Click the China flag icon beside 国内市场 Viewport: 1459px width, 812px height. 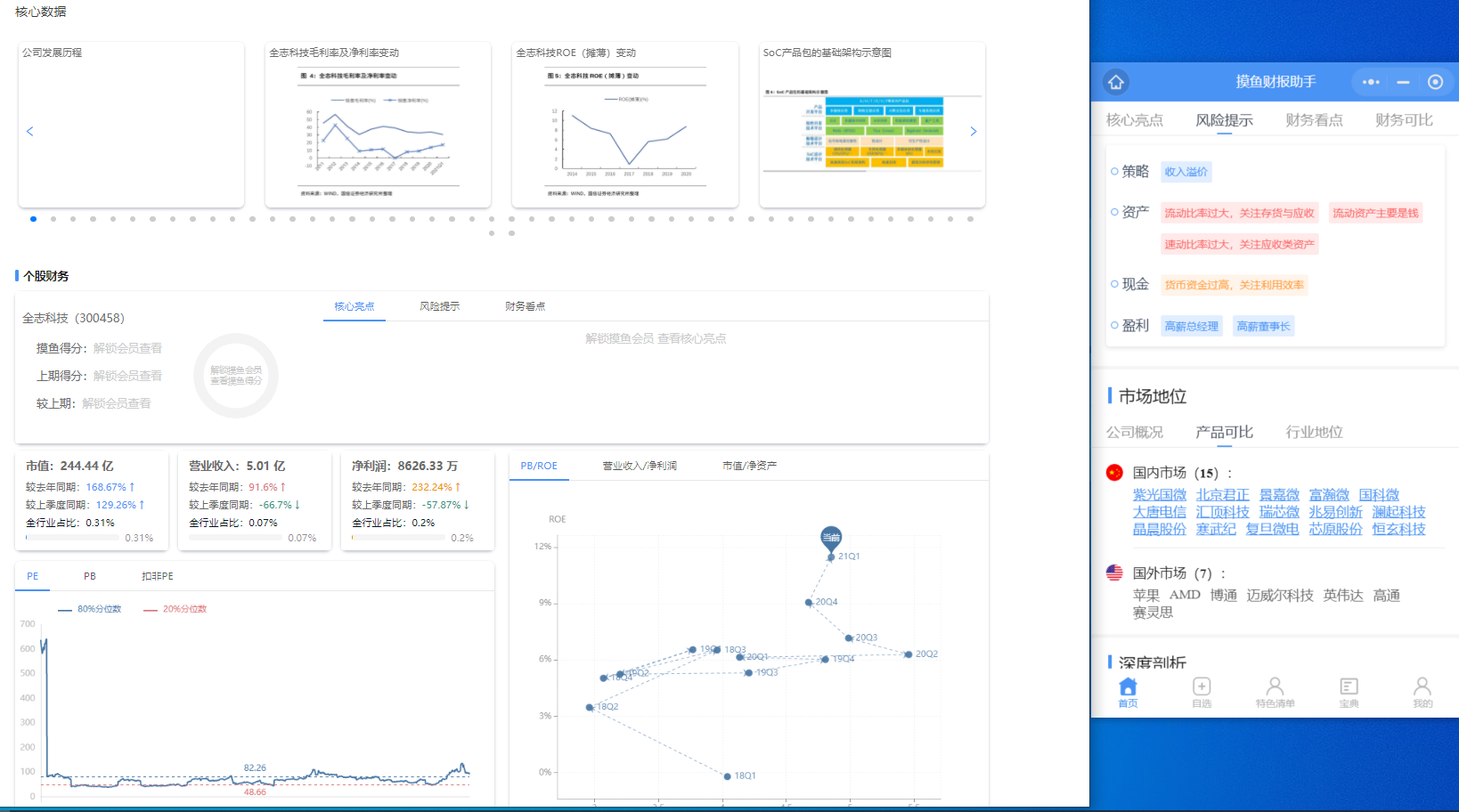pos(1114,473)
